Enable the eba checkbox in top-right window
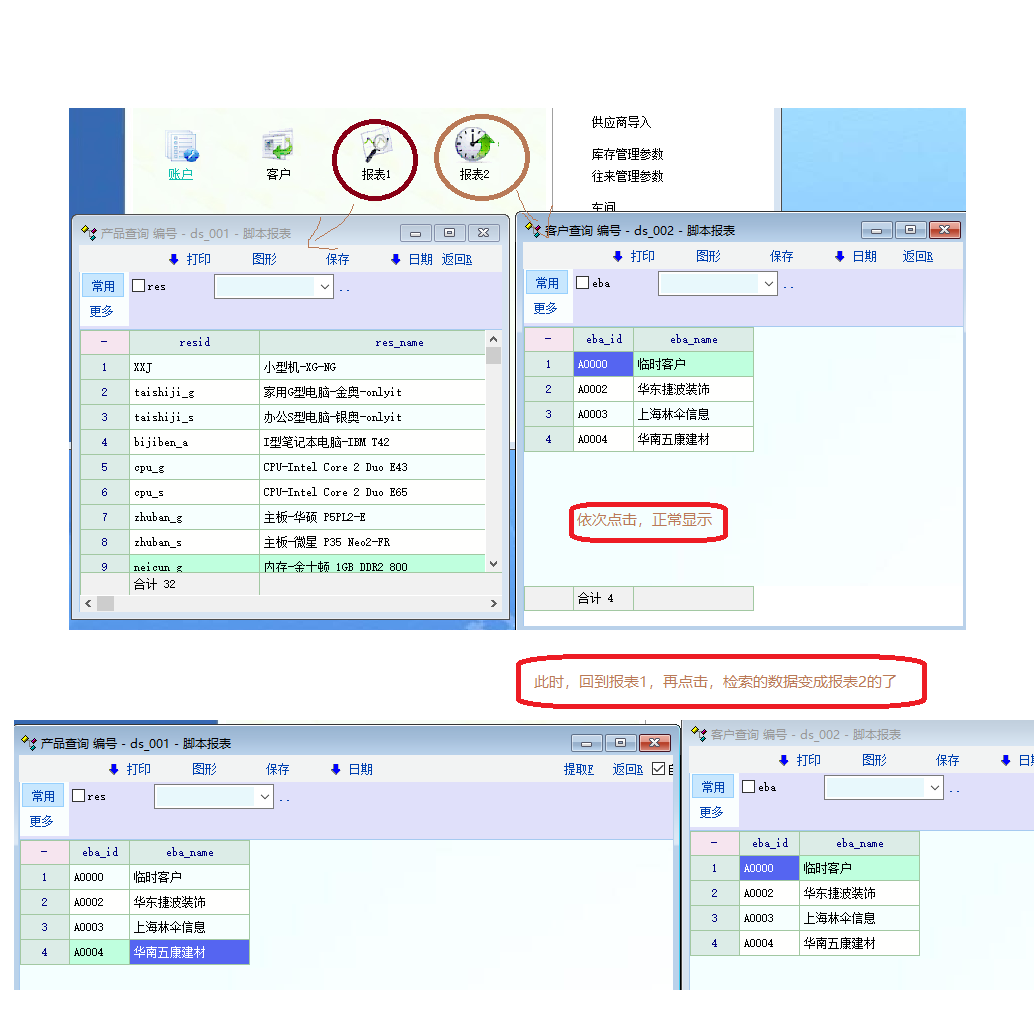This screenshot has height=1012, width=1034. click(x=583, y=283)
